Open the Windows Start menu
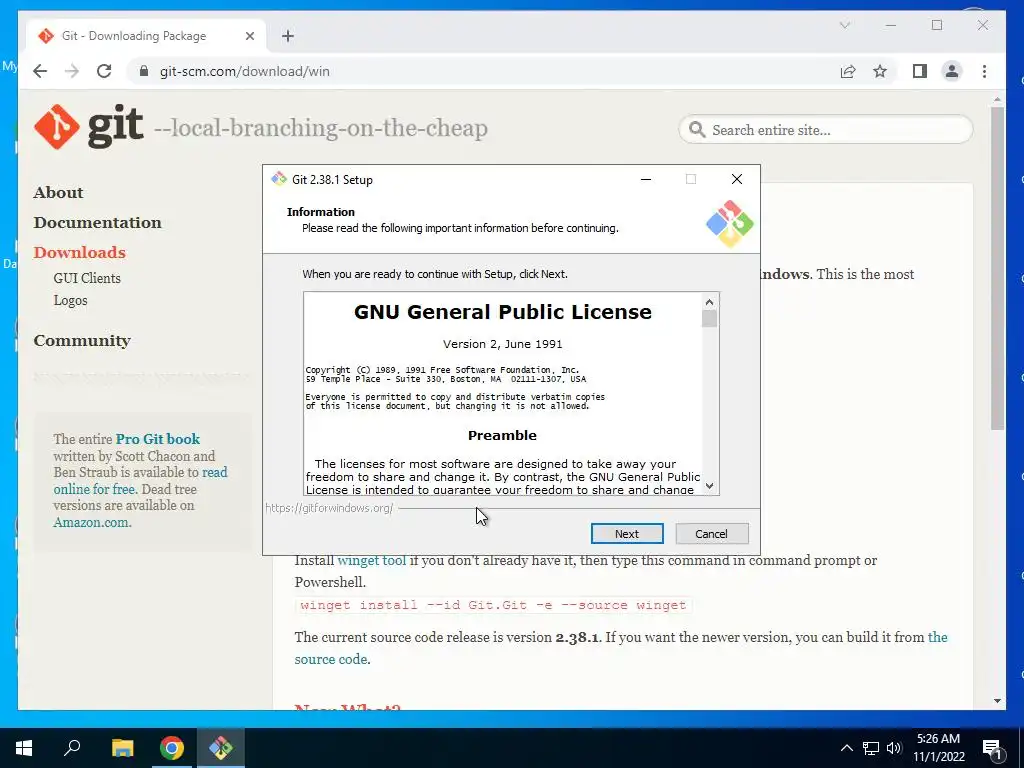1024x768 pixels. click(x=24, y=748)
